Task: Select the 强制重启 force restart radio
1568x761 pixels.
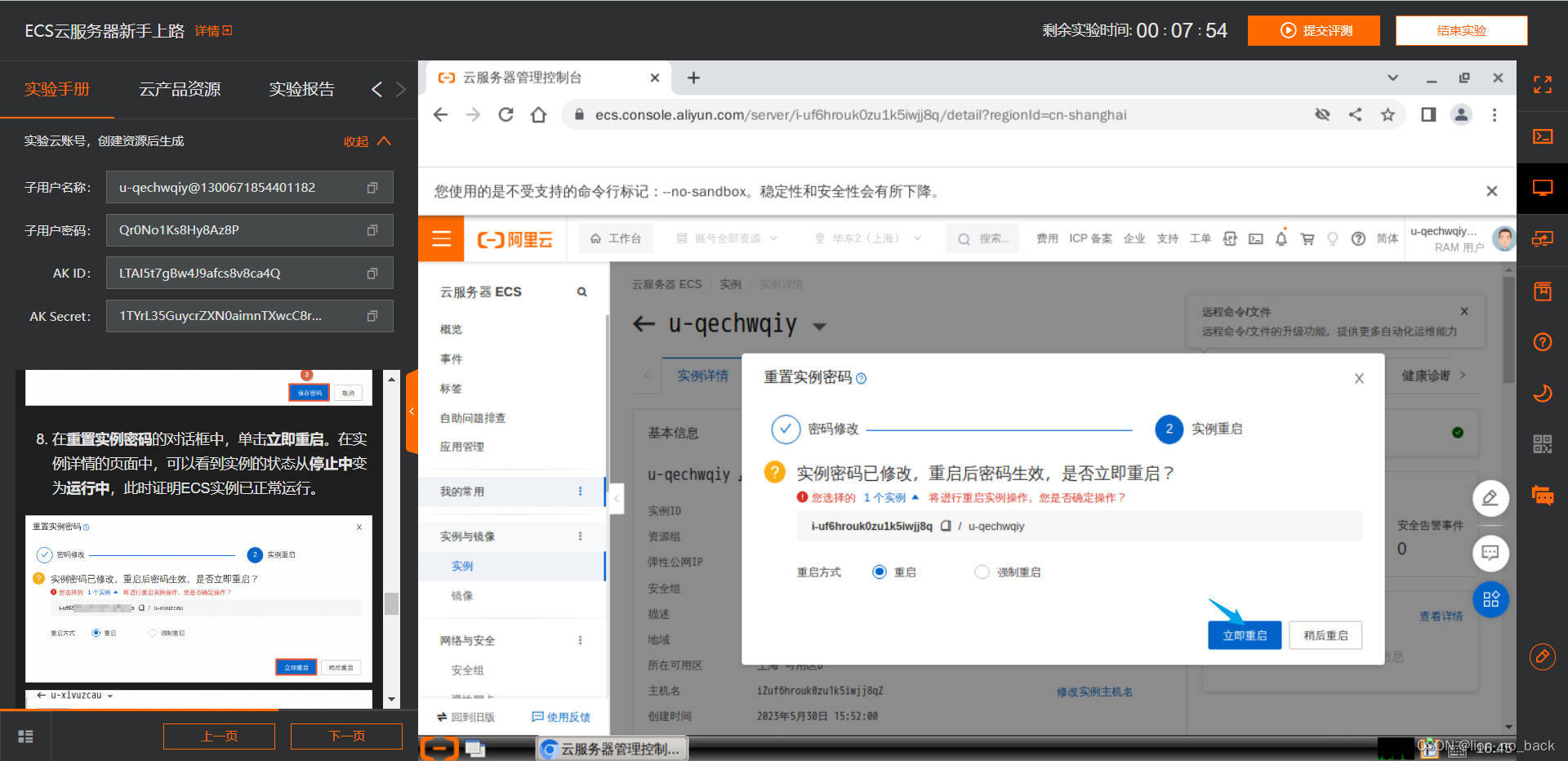Action: coord(982,572)
